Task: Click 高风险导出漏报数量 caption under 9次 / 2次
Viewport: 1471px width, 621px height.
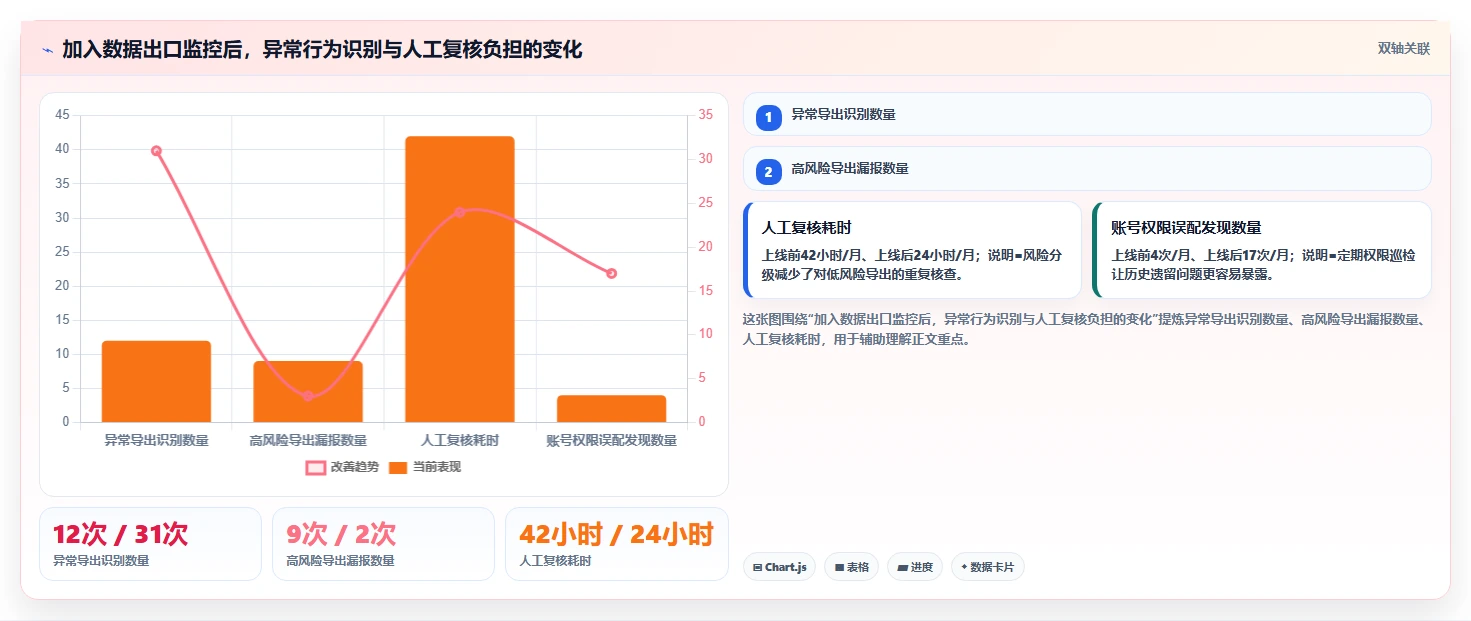Action: coord(340,561)
